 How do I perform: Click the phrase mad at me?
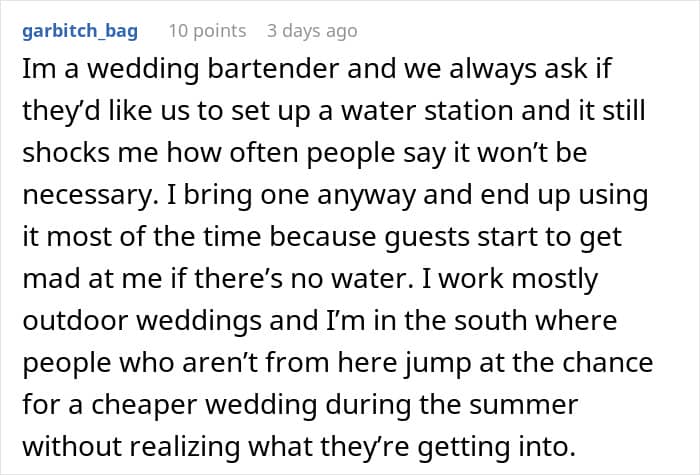(x=92, y=279)
